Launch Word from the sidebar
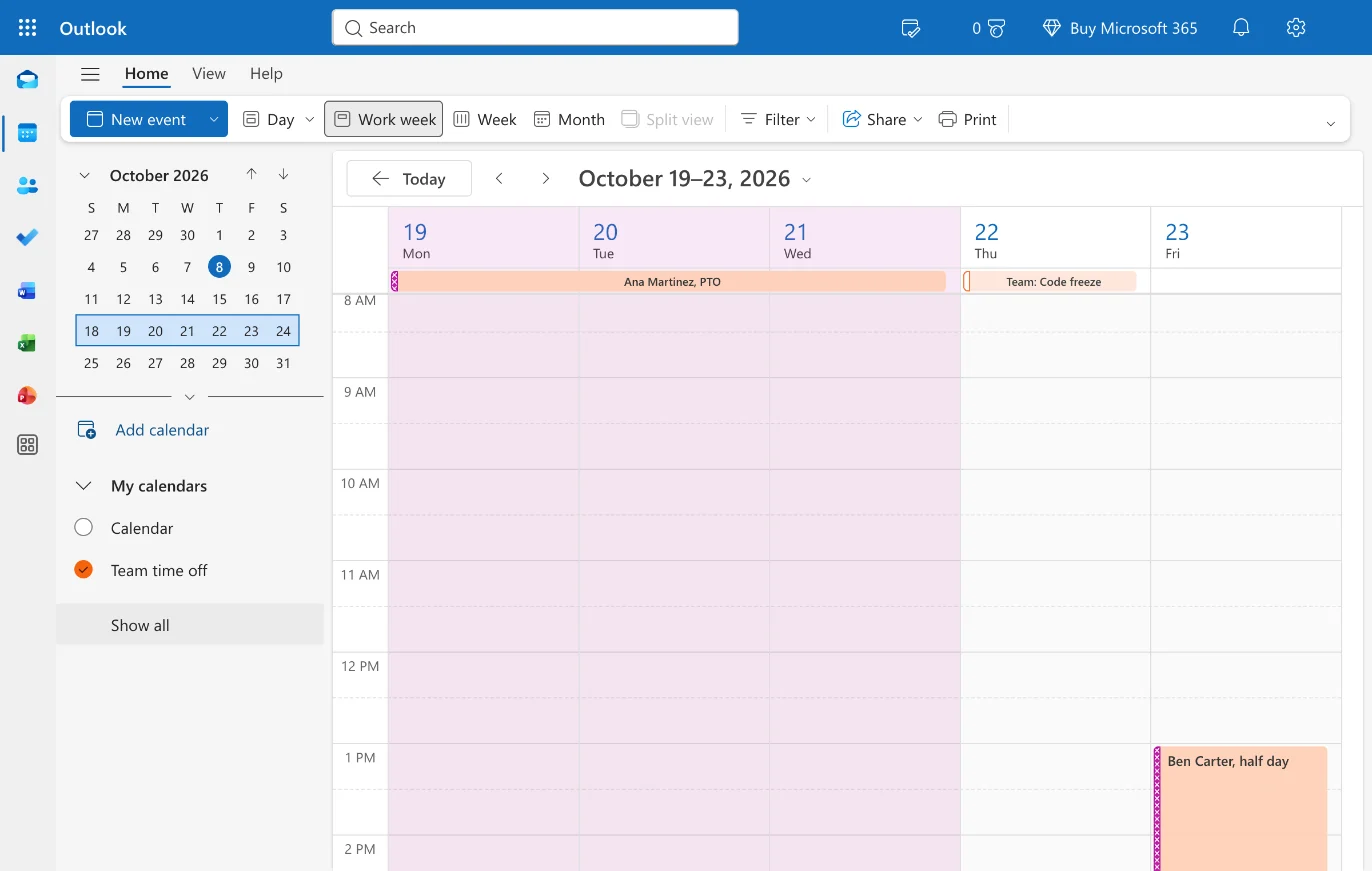Viewport: 1372px width, 871px height. pyautogui.click(x=27, y=291)
